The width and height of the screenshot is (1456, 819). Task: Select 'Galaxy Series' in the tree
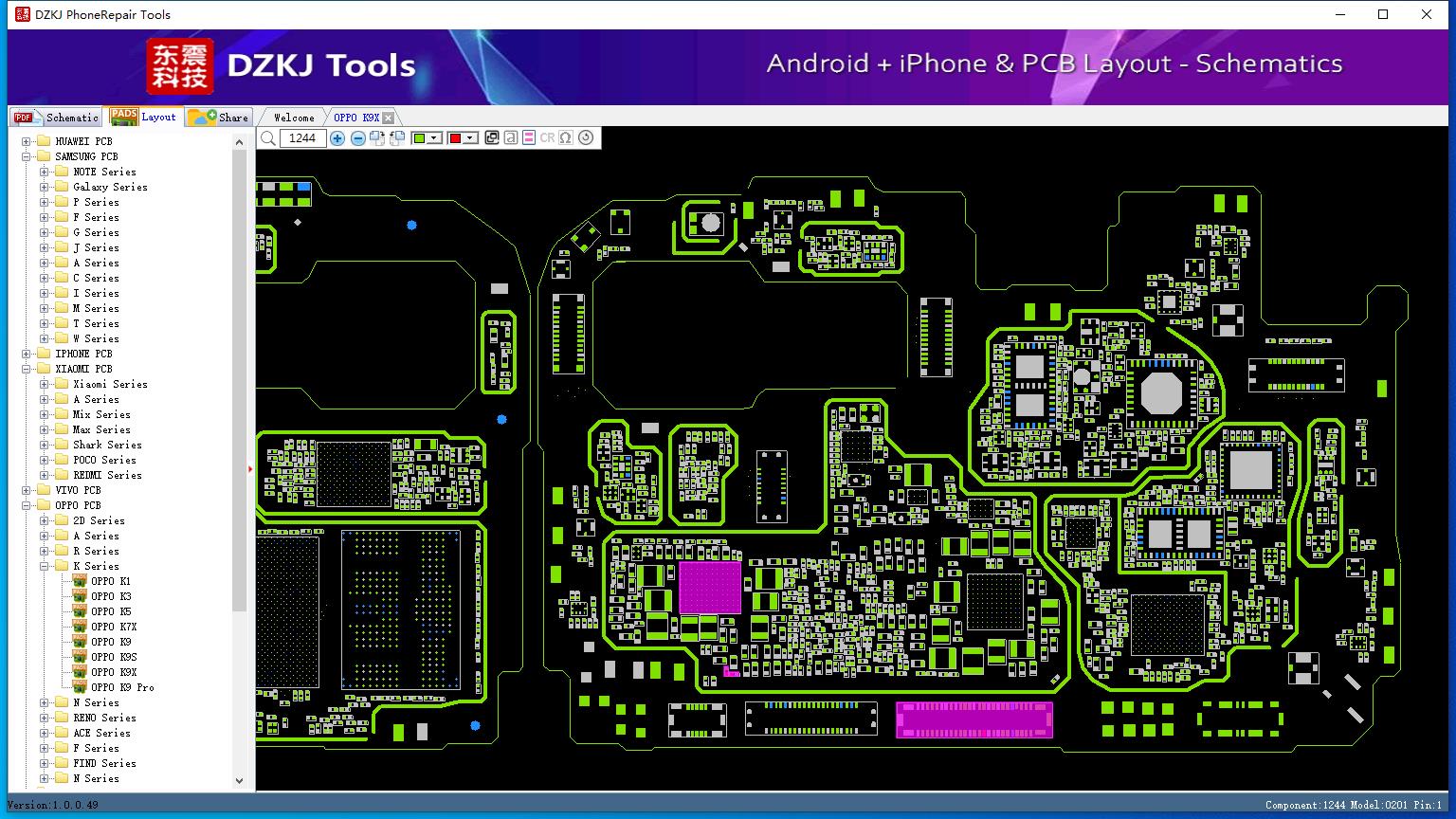110,187
